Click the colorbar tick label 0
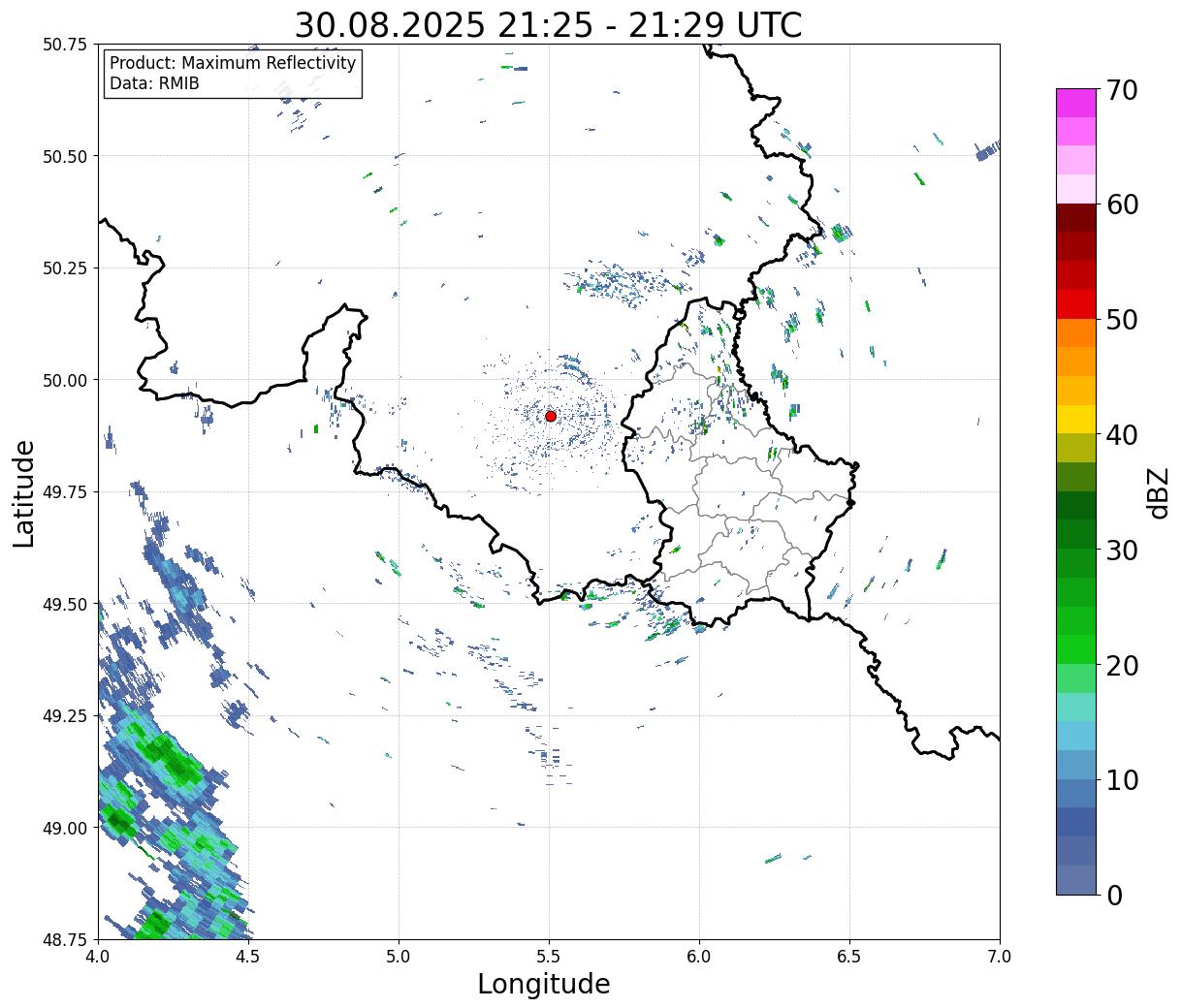Screen dimensions: 1182x1008 pos(1115,896)
